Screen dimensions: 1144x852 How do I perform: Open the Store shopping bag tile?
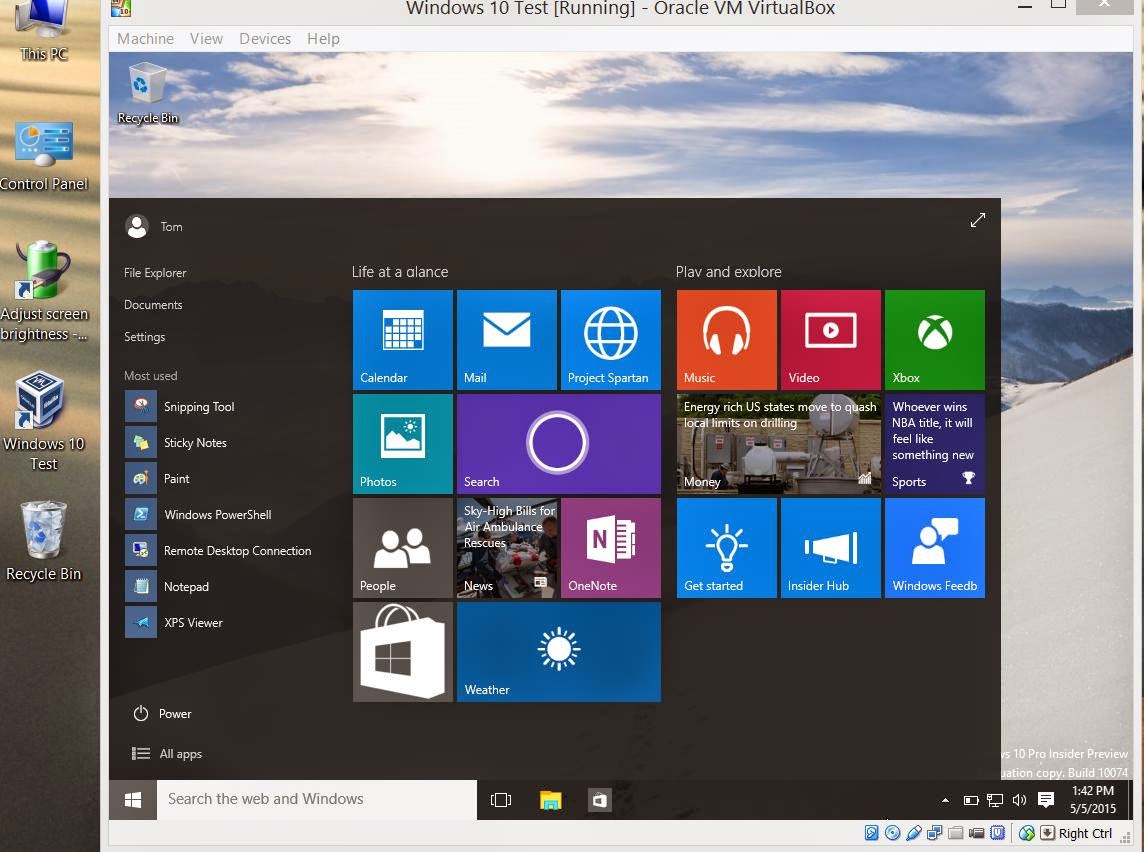tap(403, 652)
